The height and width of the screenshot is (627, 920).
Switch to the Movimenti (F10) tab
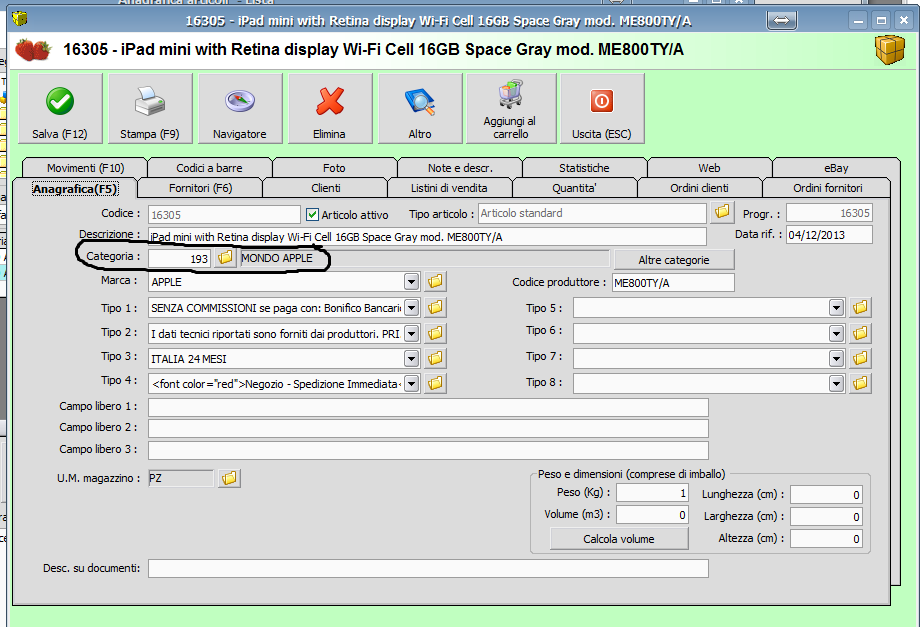[x=86, y=168]
